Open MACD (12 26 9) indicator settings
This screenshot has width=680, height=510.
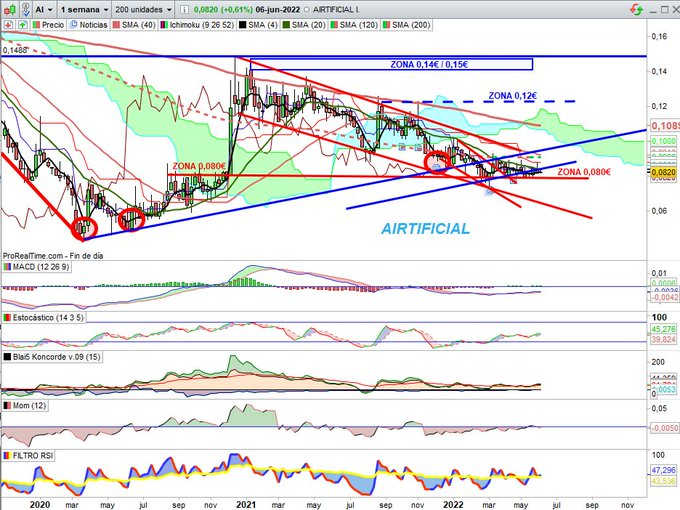pyautogui.click(x=36, y=267)
